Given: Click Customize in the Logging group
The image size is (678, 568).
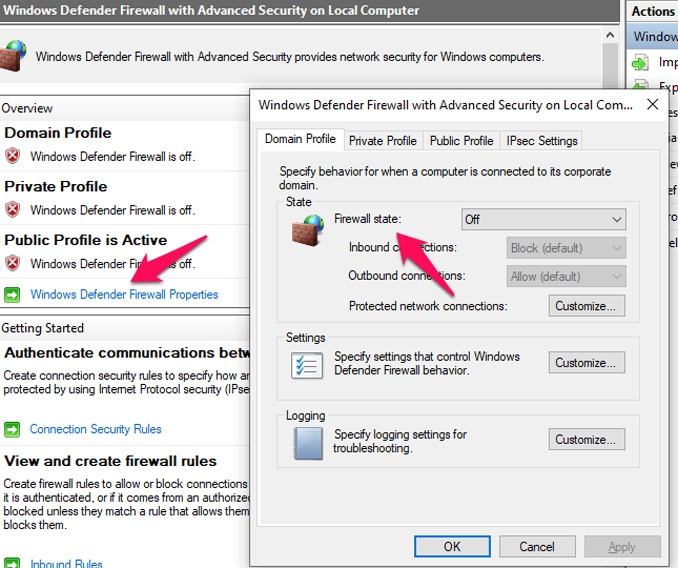Looking at the screenshot, I should 587,439.
